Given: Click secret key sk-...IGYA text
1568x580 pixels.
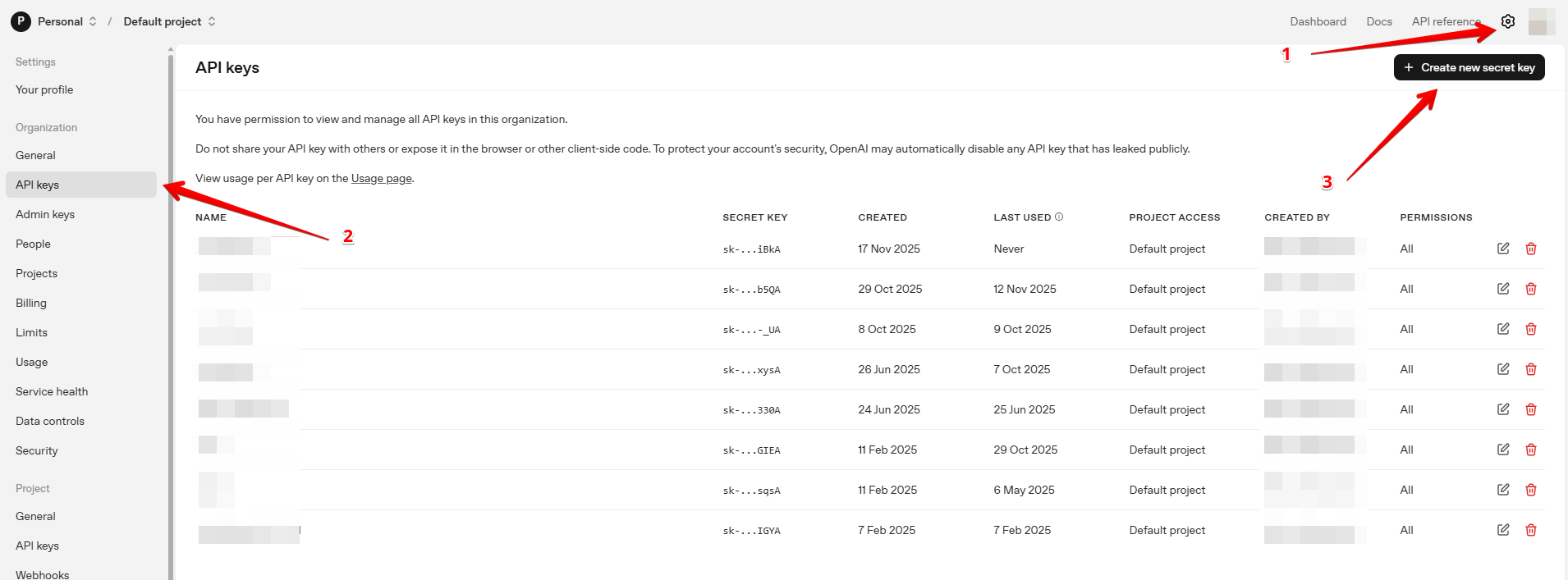Looking at the screenshot, I should [751, 531].
